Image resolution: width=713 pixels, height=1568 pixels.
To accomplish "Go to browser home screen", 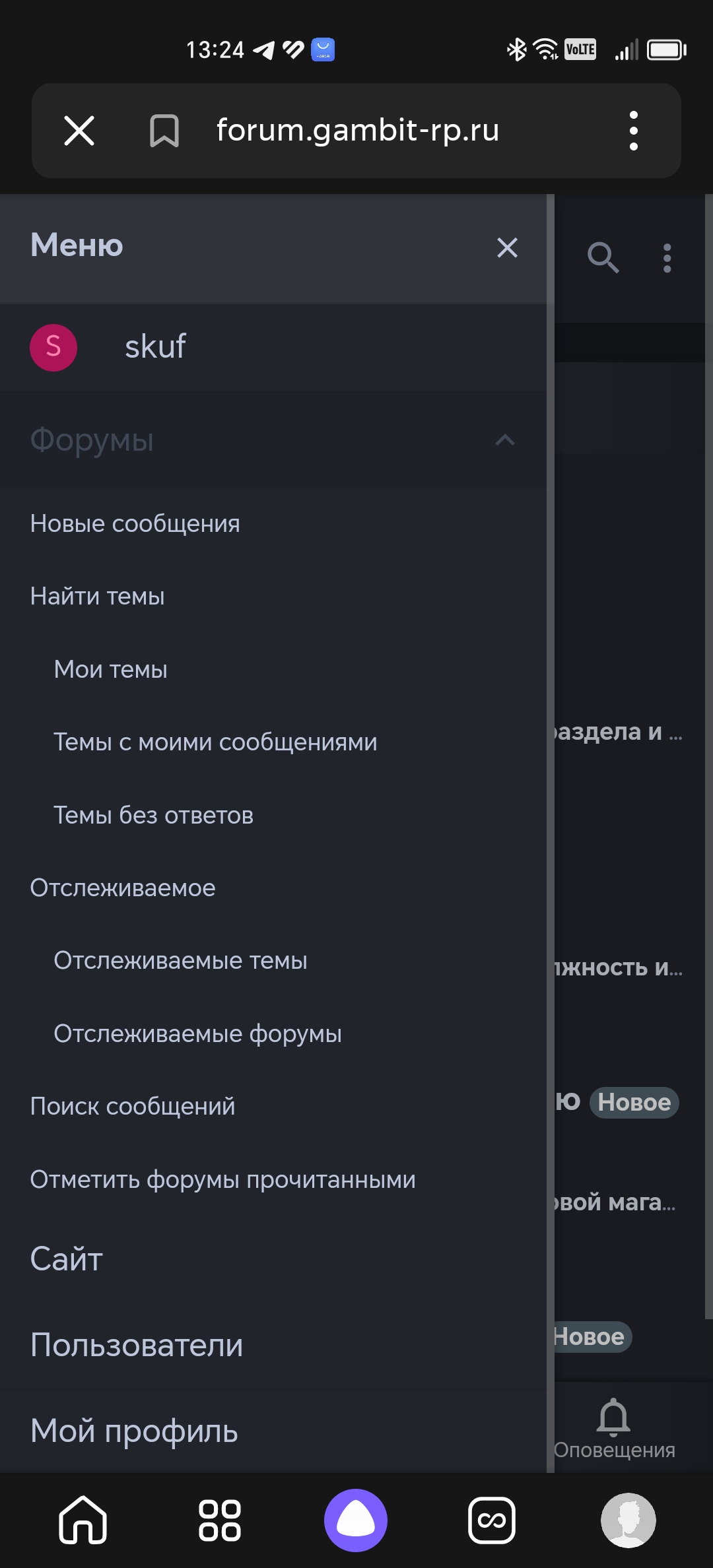I will pyautogui.click(x=83, y=1520).
